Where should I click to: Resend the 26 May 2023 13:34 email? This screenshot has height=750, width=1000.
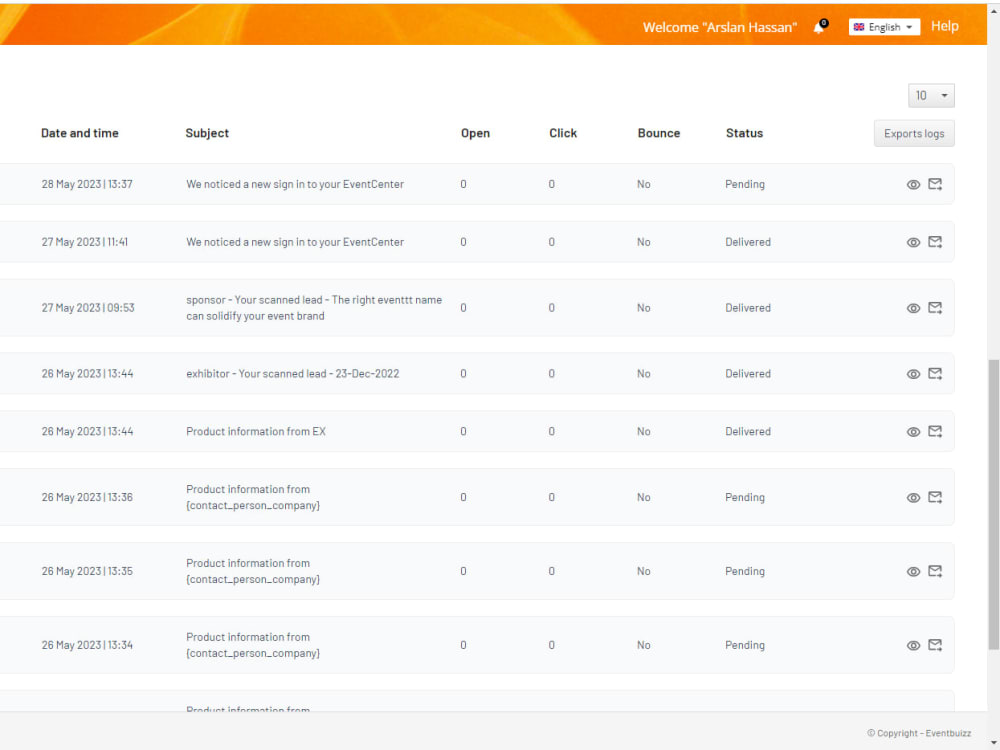(x=935, y=645)
